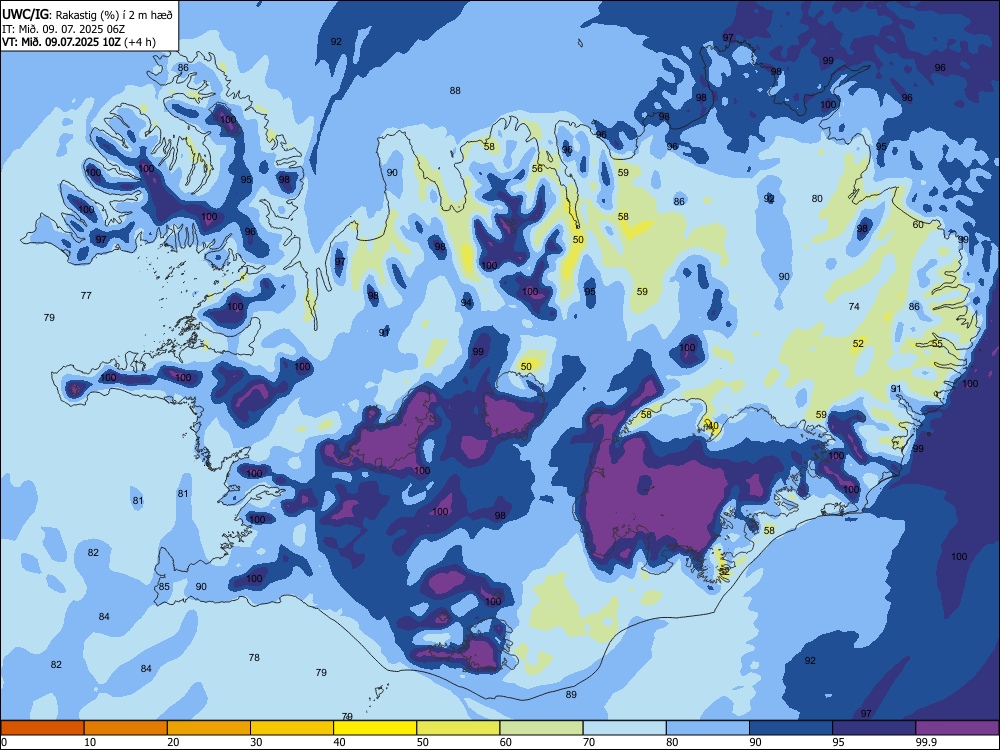Screen dimensions: 1000x750
Task: Click the 'UWC/IG: Rakastig (%) í 2 m hæð' title
Action: tap(87, 14)
